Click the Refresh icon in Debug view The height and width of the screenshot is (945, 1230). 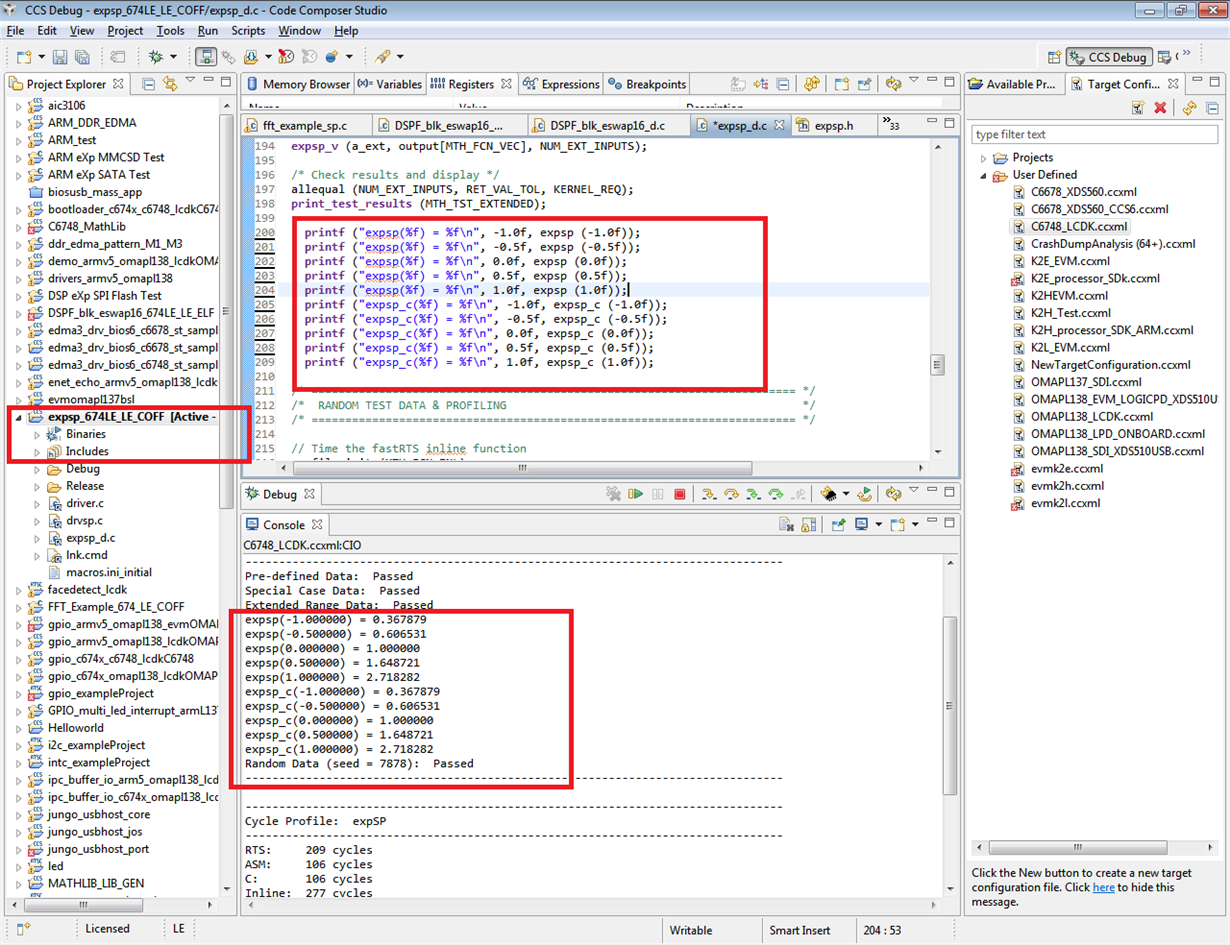coord(894,494)
